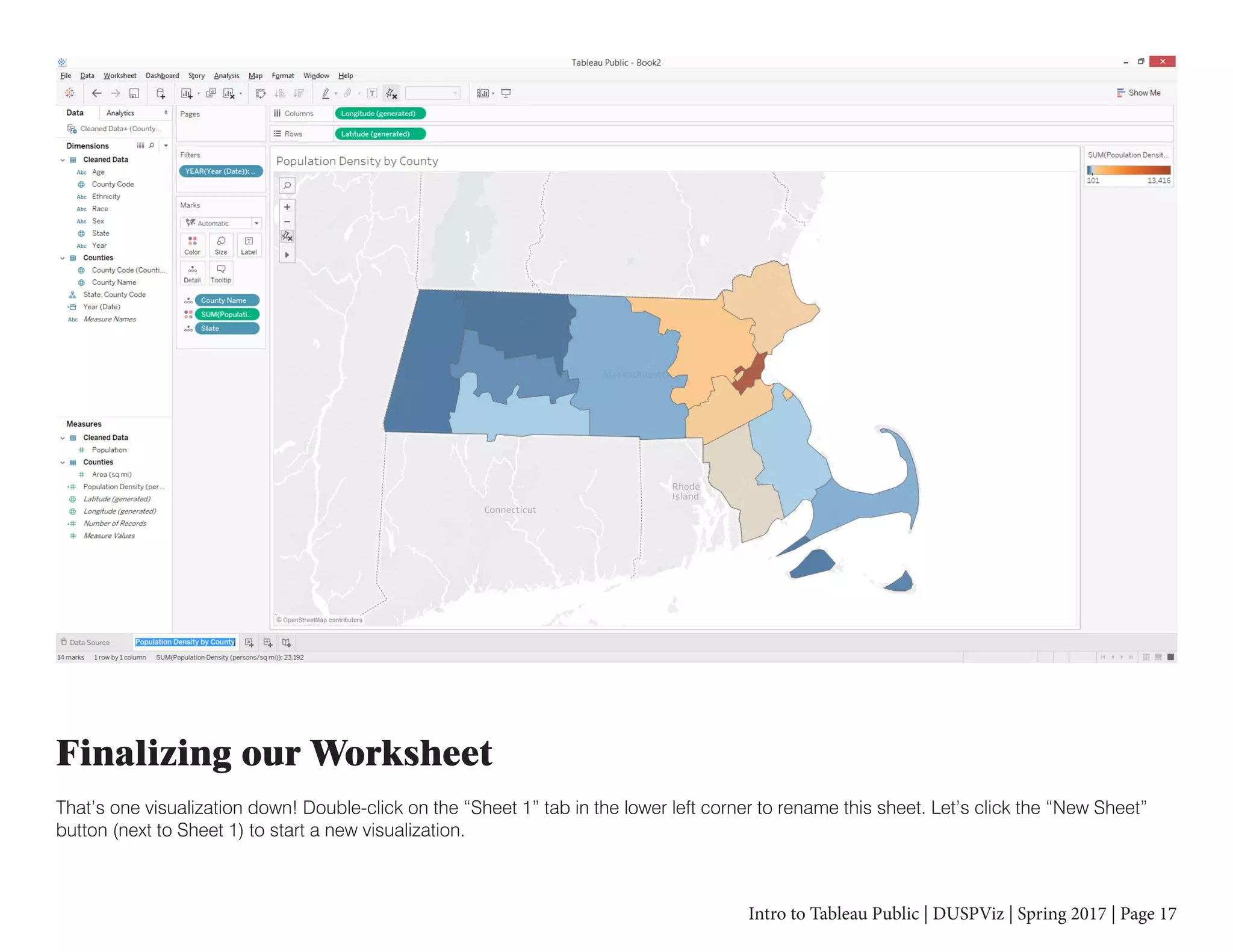Click the Population Density by County title

tap(357, 161)
